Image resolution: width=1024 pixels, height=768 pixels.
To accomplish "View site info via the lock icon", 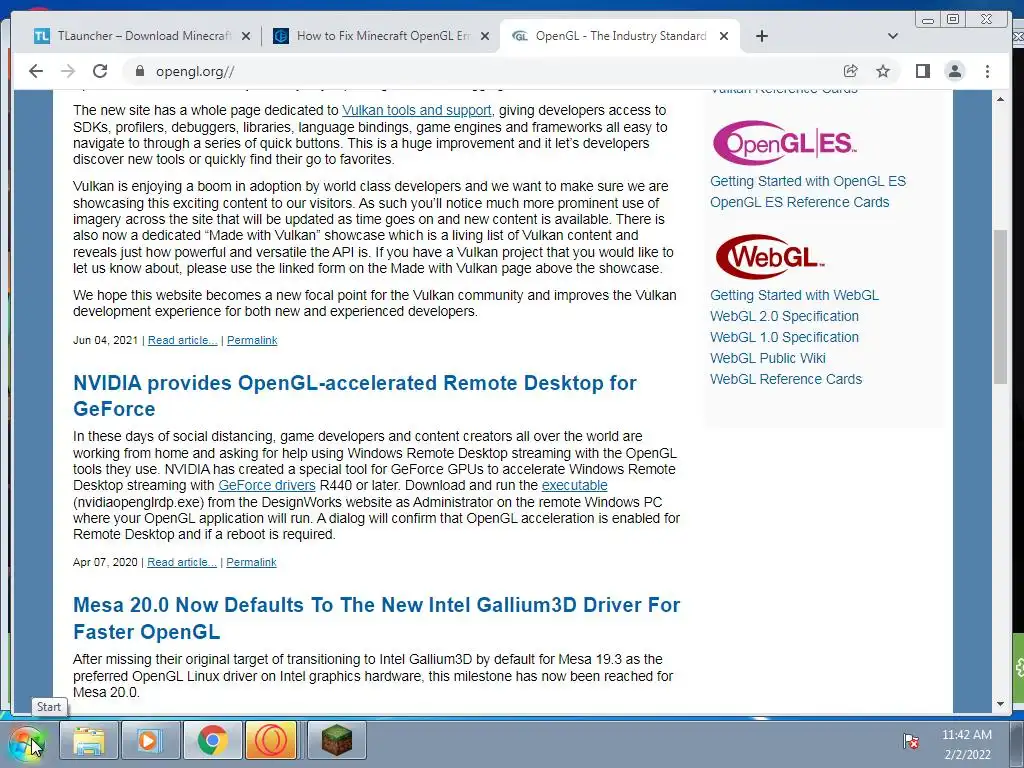I will [x=139, y=71].
